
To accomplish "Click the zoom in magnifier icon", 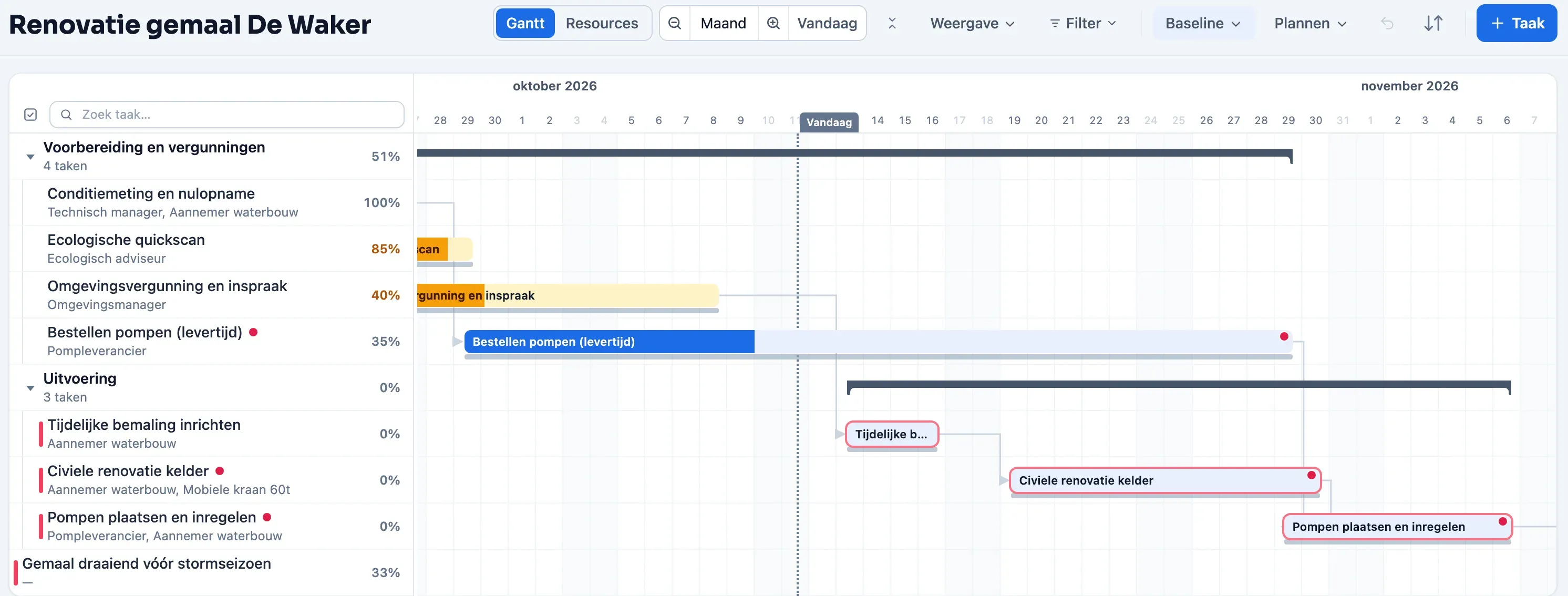I will tap(773, 23).
